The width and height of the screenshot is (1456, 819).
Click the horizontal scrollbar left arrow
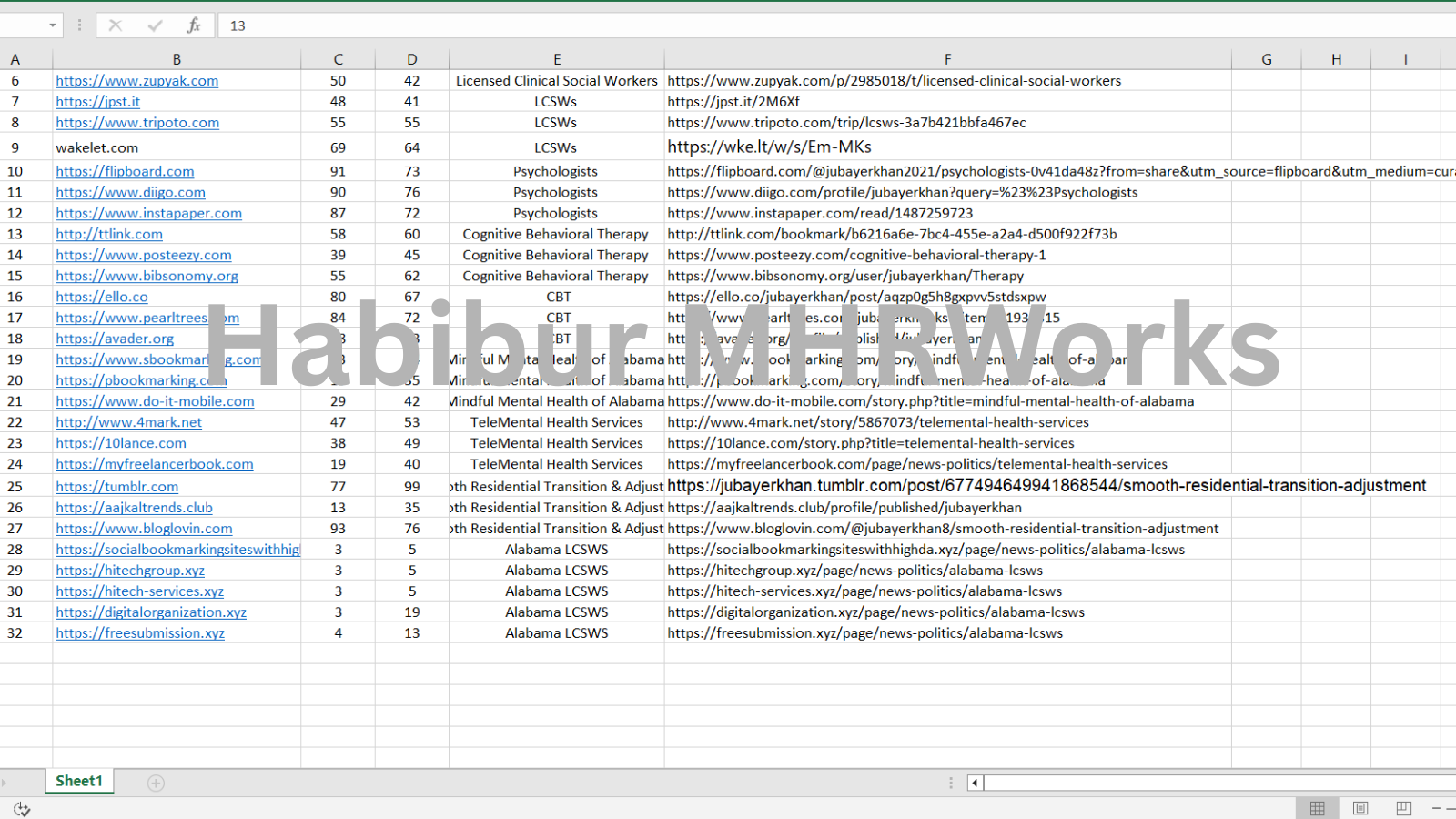coord(975,783)
